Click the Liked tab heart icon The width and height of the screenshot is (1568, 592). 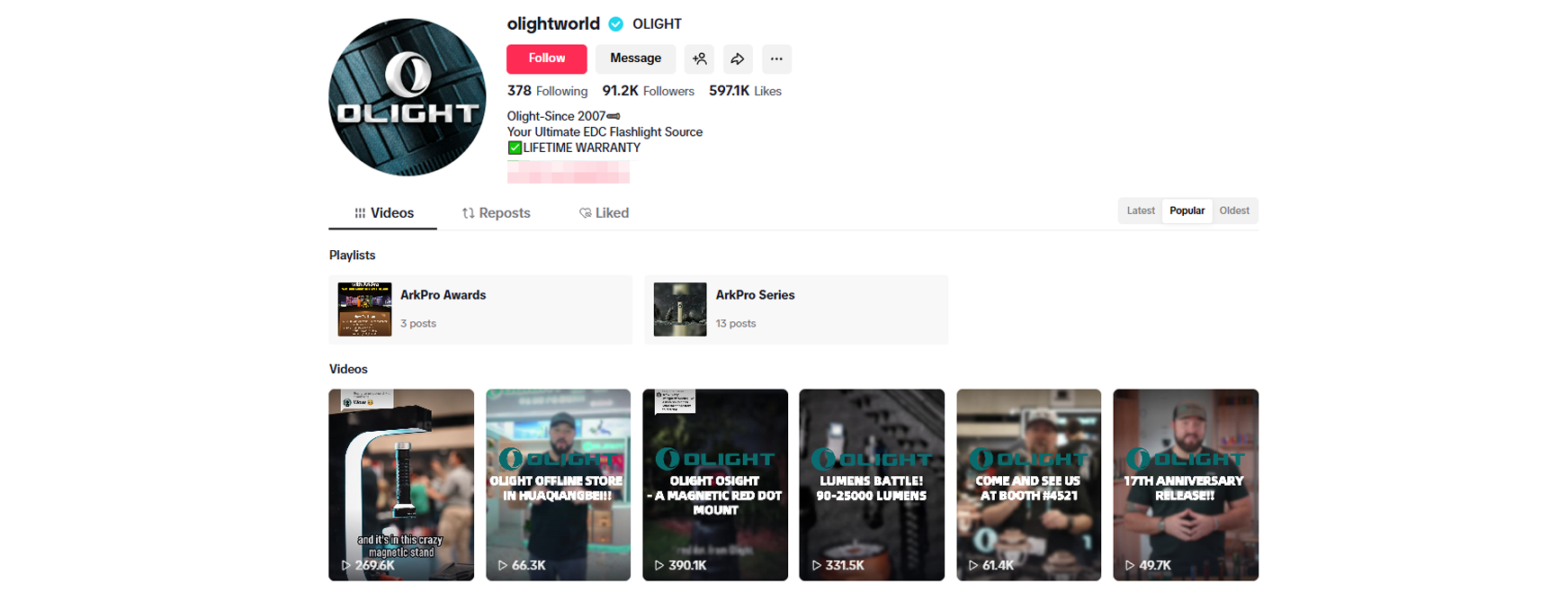[x=585, y=213]
